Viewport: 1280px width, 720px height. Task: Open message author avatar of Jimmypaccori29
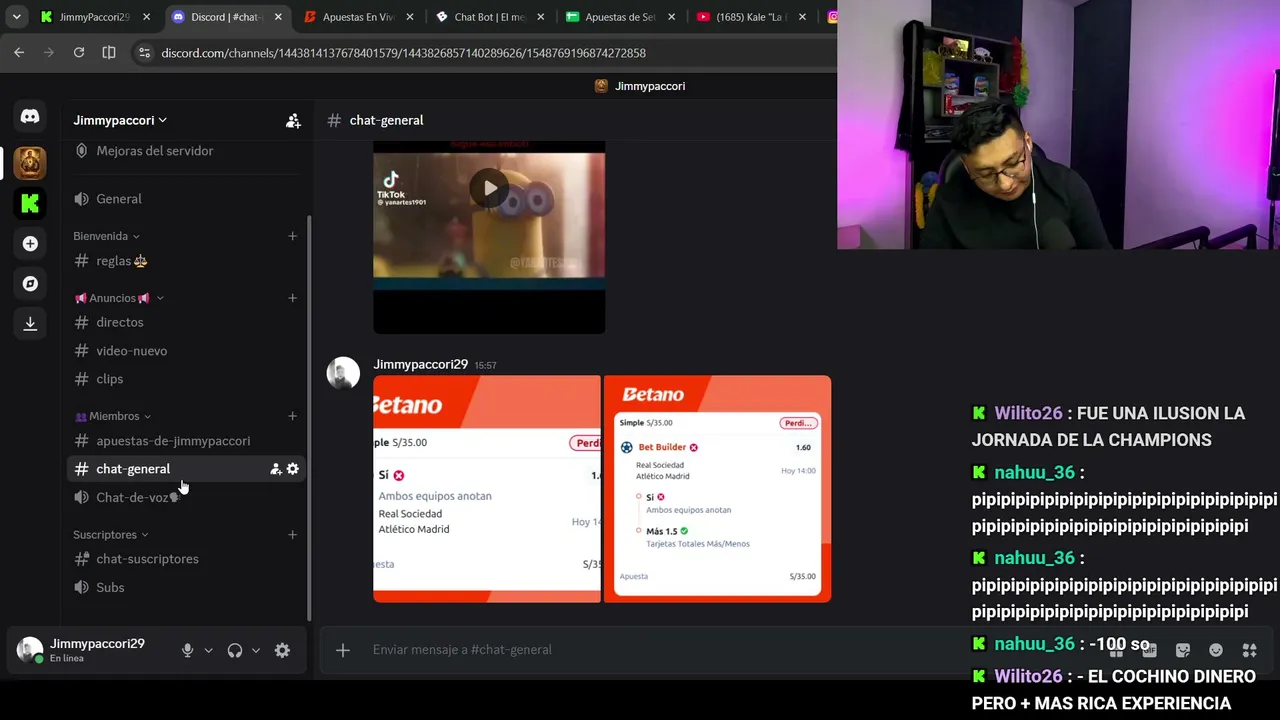pos(343,373)
